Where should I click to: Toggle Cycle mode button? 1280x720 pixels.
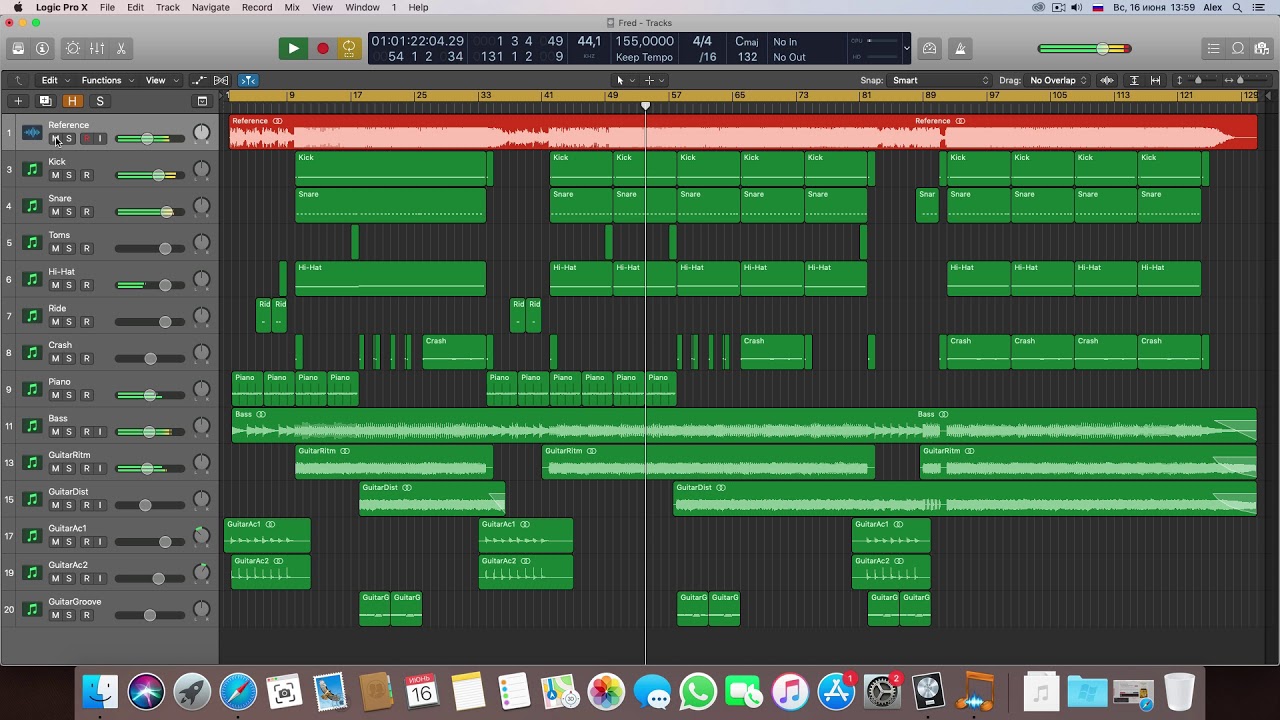(349, 48)
